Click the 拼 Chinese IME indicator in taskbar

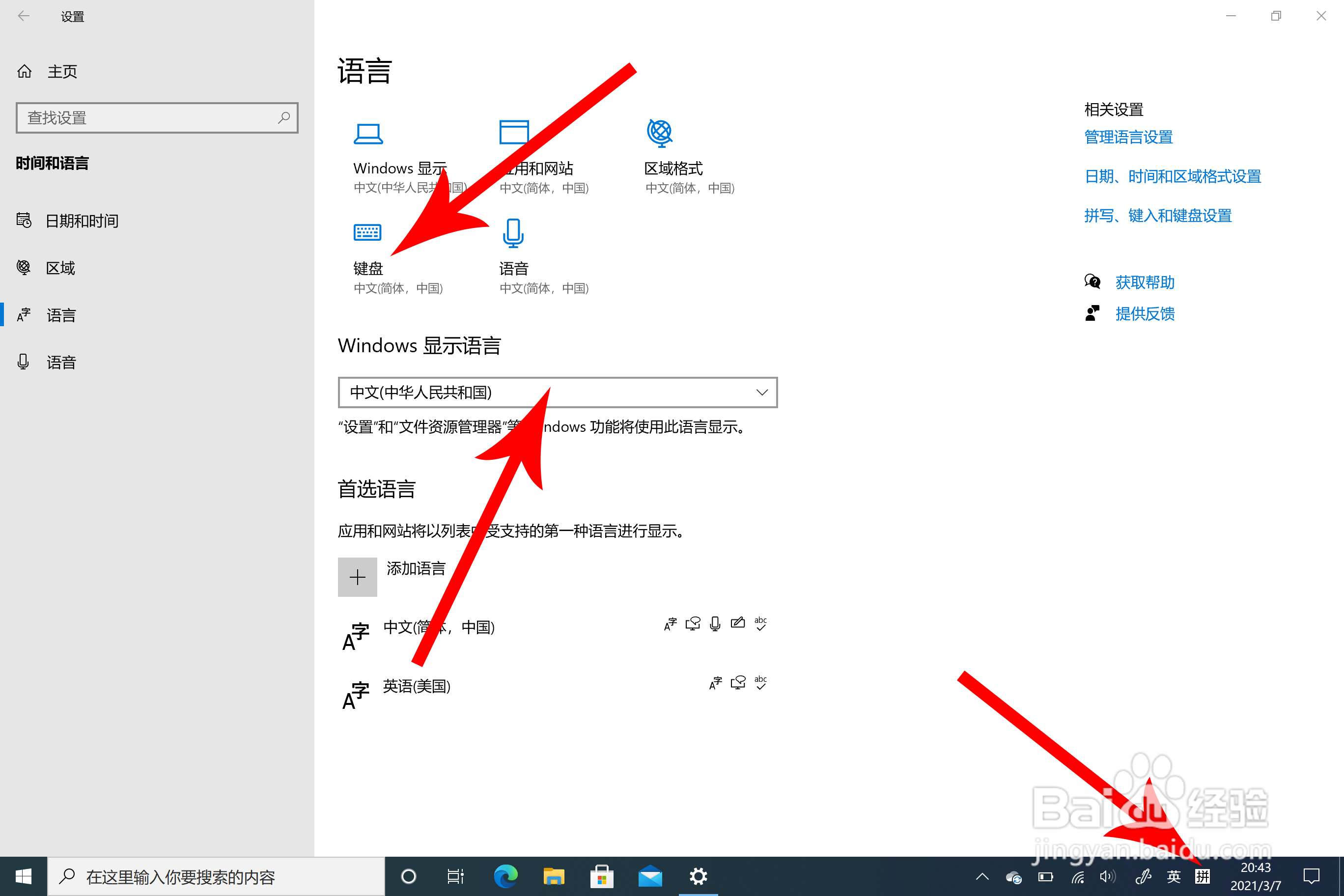[1203, 876]
